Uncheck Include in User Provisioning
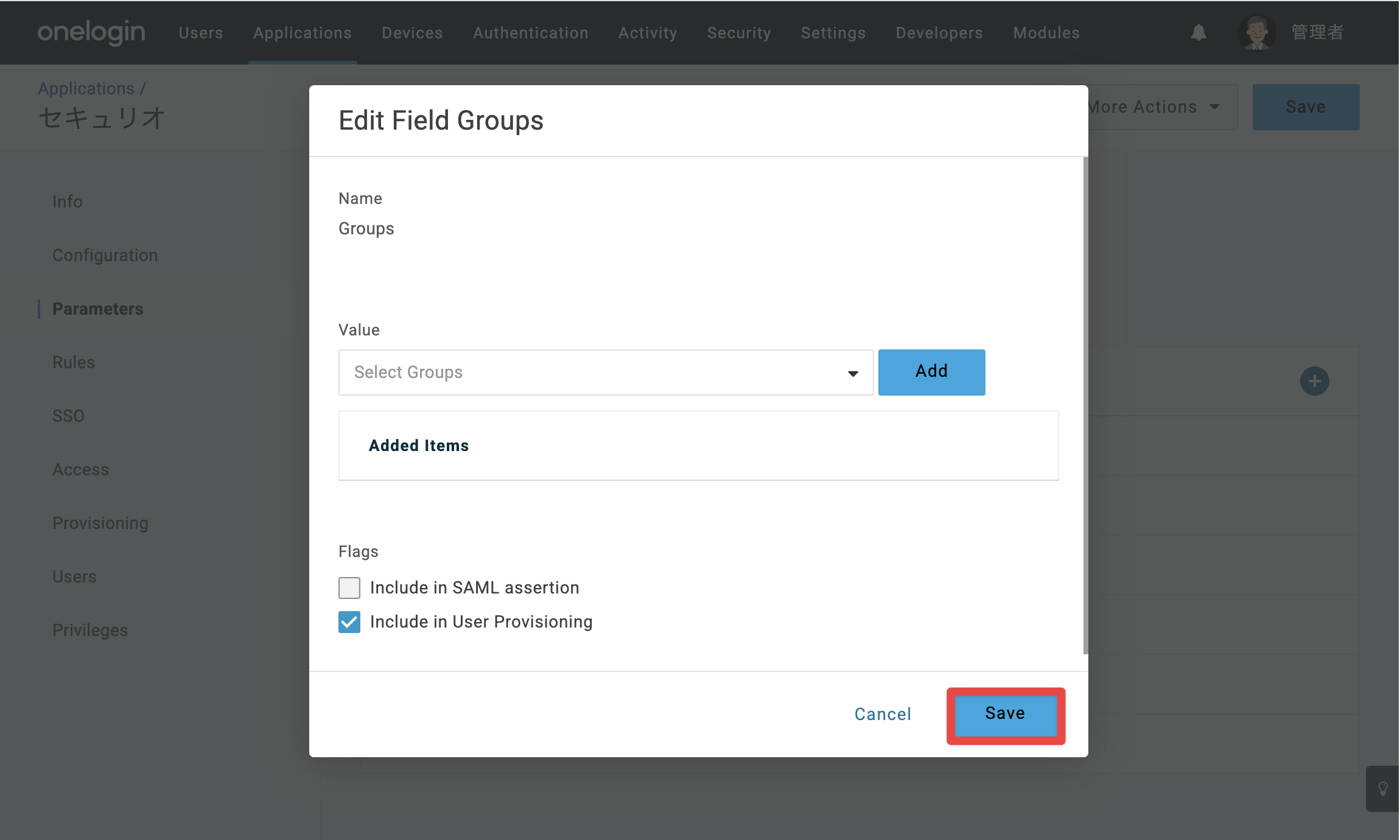 (x=349, y=622)
